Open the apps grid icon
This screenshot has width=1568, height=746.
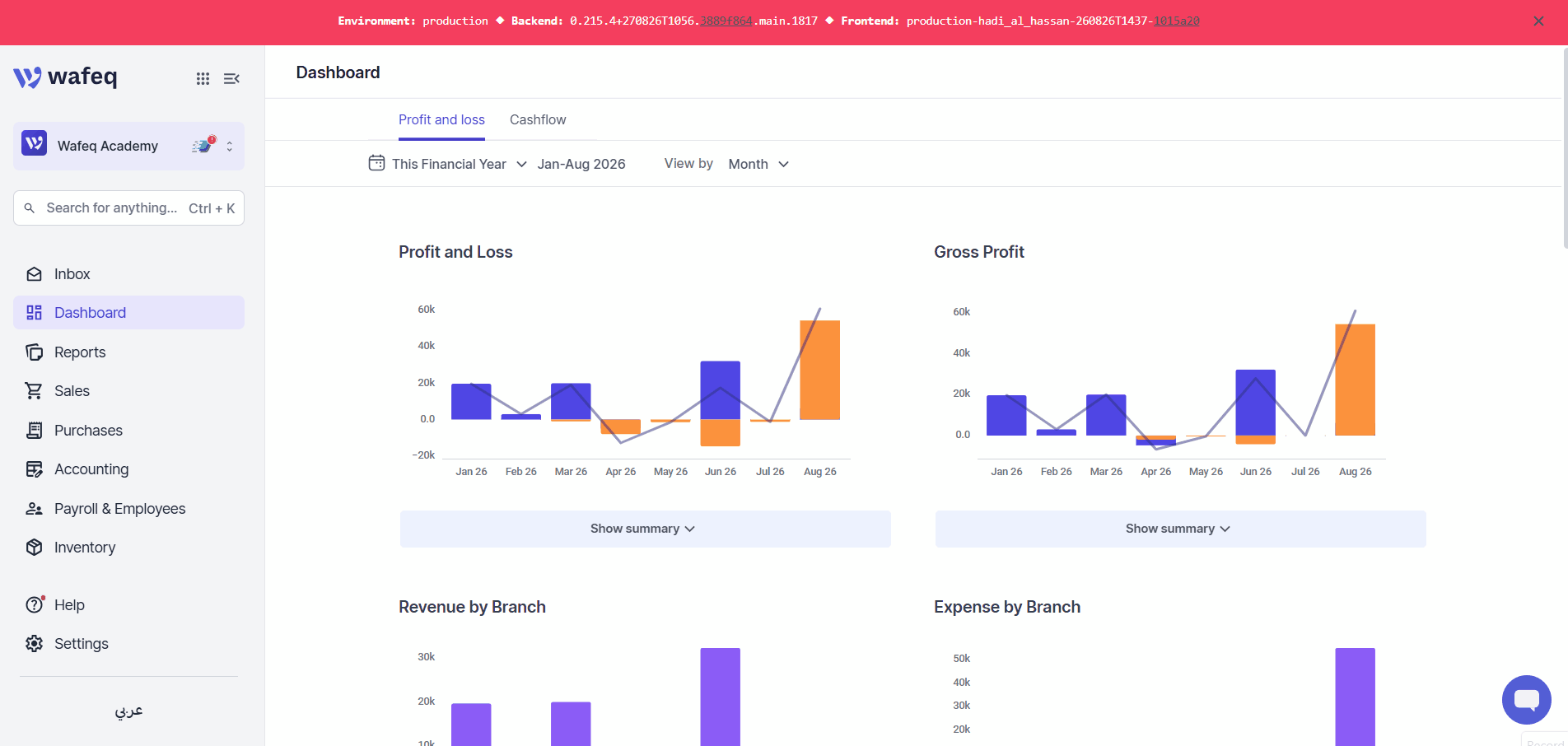[203, 78]
